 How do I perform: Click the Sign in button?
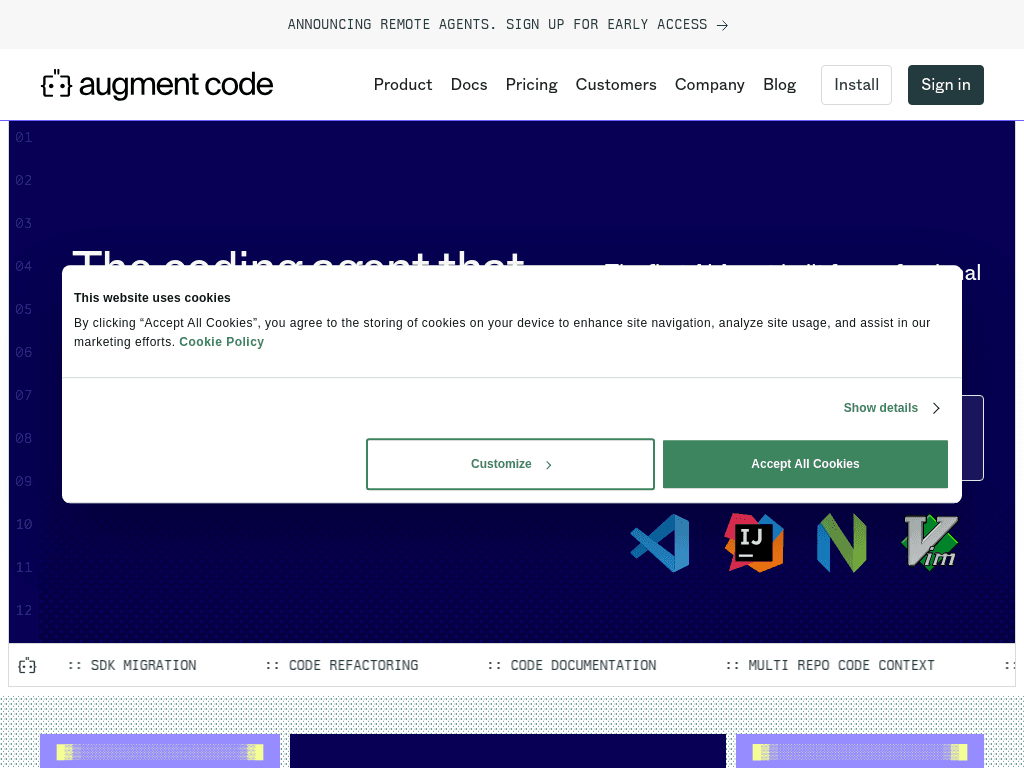click(x=946, y=85)
